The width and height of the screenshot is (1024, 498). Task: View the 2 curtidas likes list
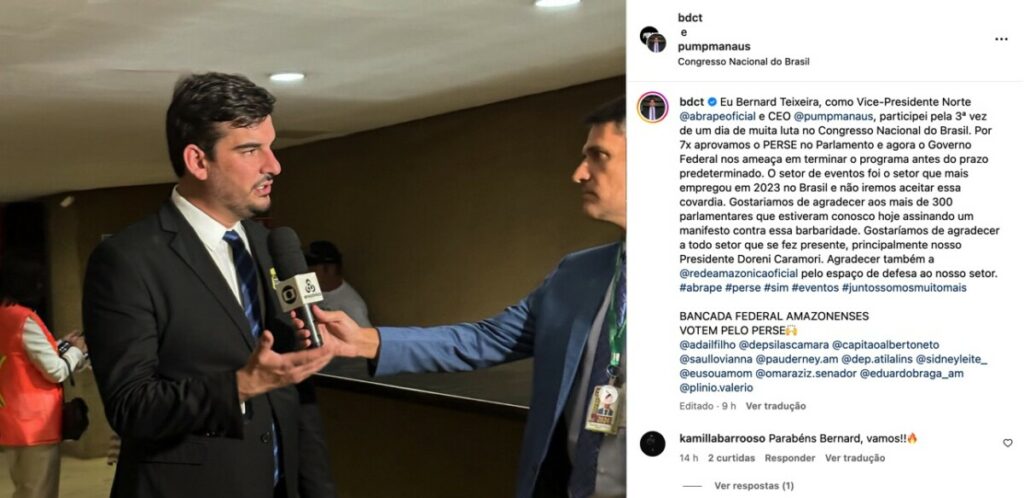pos(731,458)
